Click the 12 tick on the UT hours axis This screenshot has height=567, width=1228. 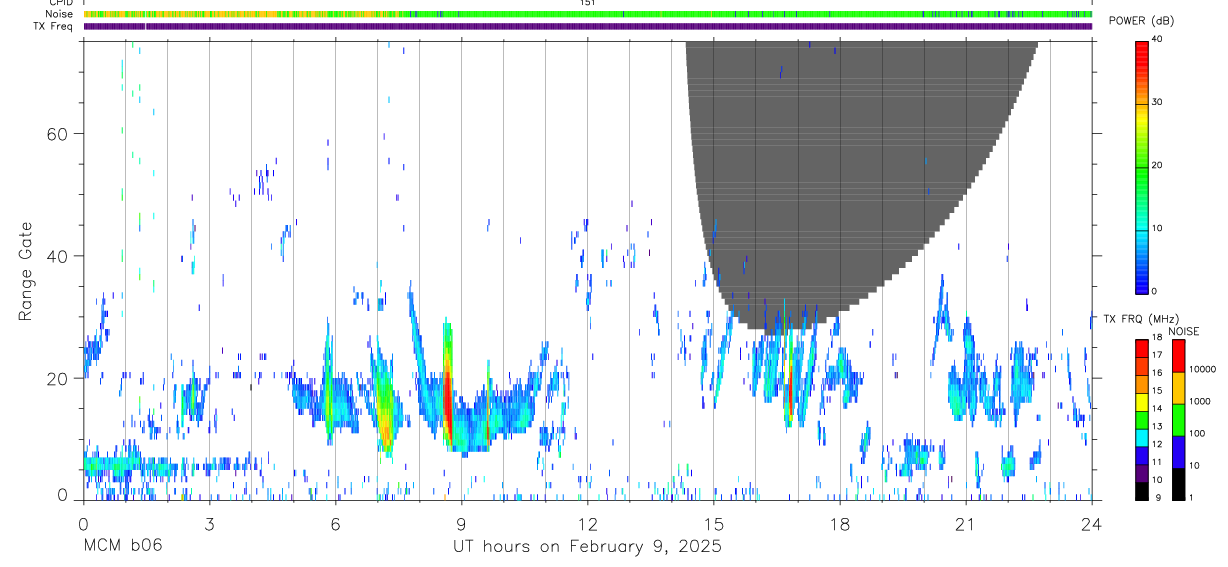587,523
